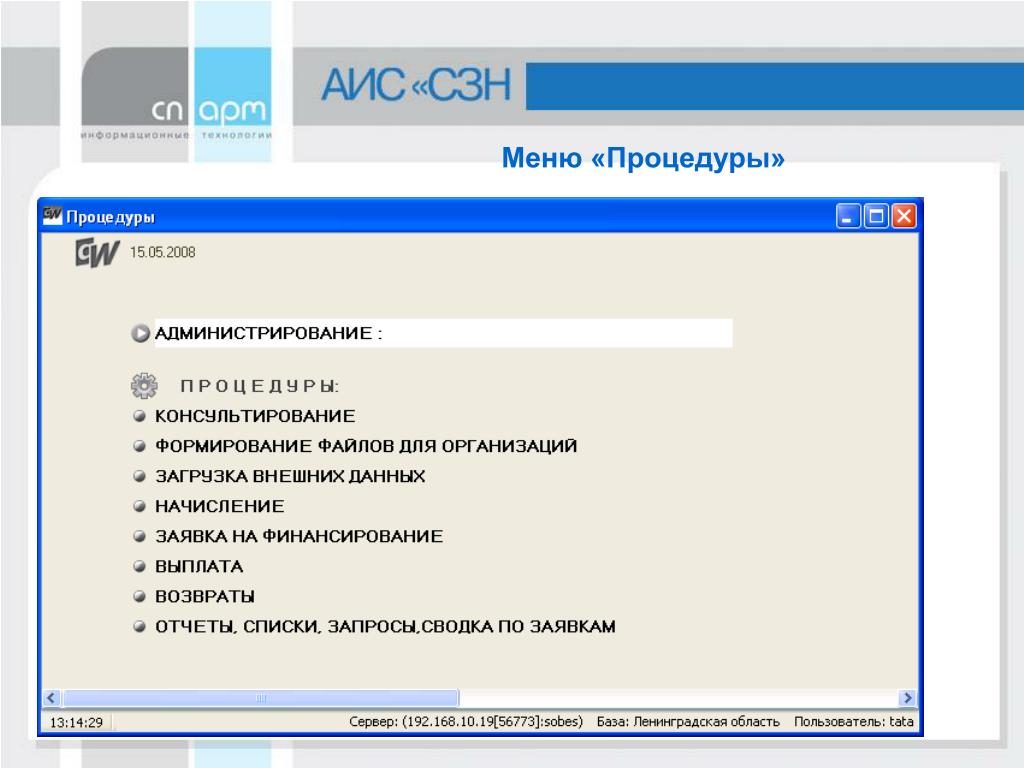The width and height of the screenshot is (1024, 768).
Task: Open ФОРМИРОВАНИЕ ФАЙЛОВ ДЛЯ ОРГАНИЗАЦИЙ
Action: [366, 446]
